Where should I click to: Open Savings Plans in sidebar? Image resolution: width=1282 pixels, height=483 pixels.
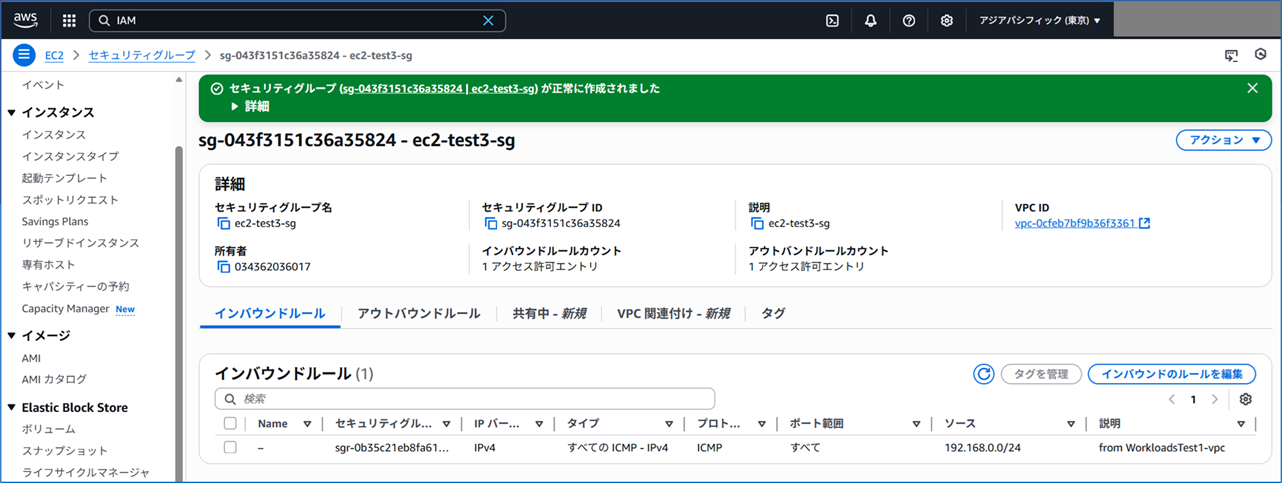tap(55, 221)
